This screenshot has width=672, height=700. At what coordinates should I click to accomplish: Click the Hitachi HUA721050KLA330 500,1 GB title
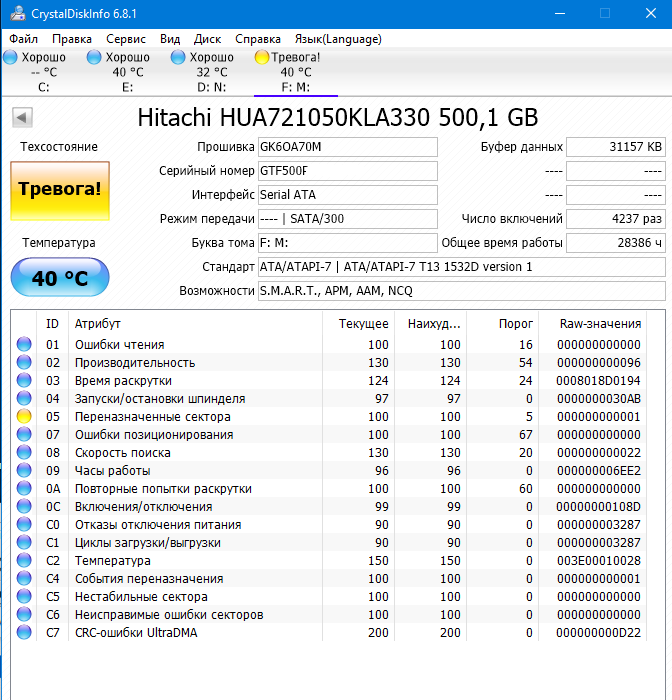[338, 118]
